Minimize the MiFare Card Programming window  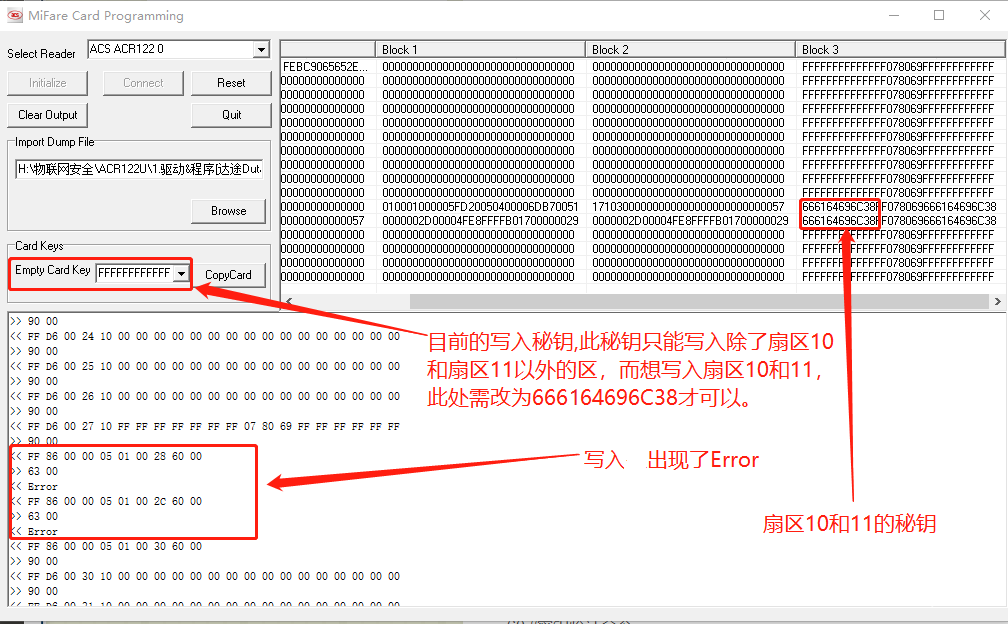894,15
